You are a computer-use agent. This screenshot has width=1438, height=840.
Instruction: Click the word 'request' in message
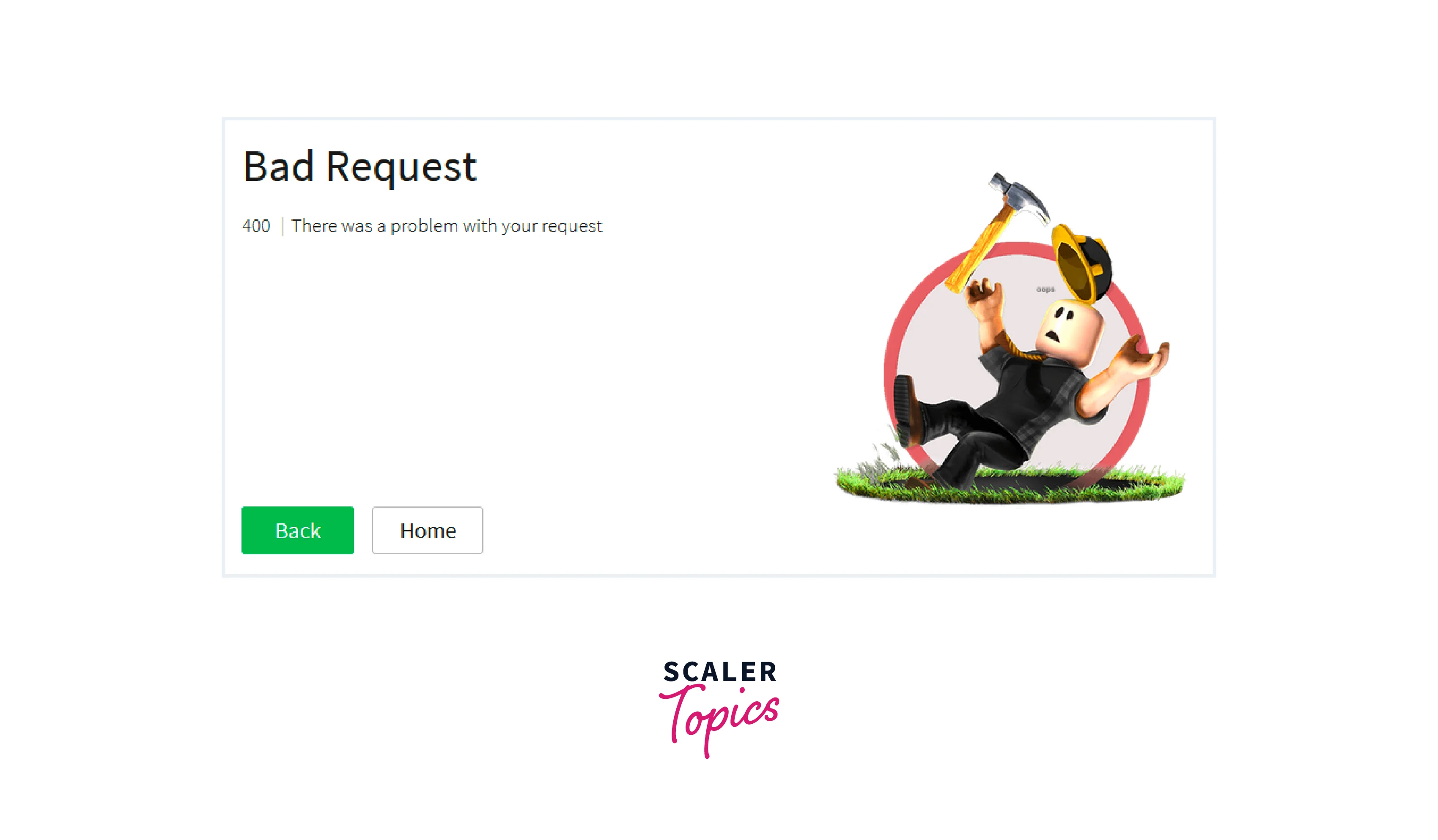point(572,227)
